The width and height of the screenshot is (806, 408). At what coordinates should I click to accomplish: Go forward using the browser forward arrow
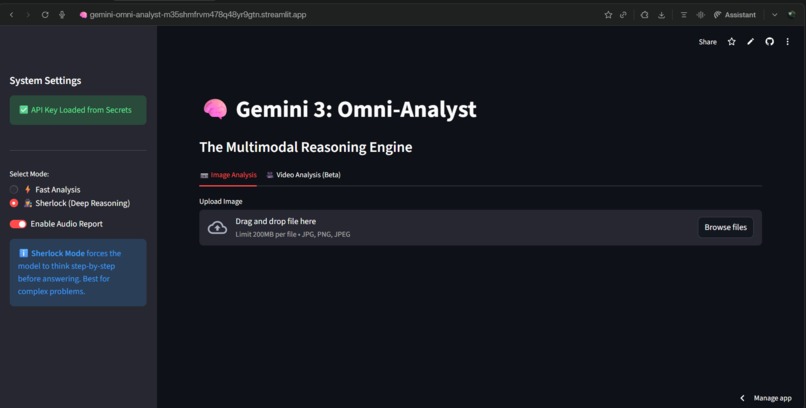click(x=28, y=15)
